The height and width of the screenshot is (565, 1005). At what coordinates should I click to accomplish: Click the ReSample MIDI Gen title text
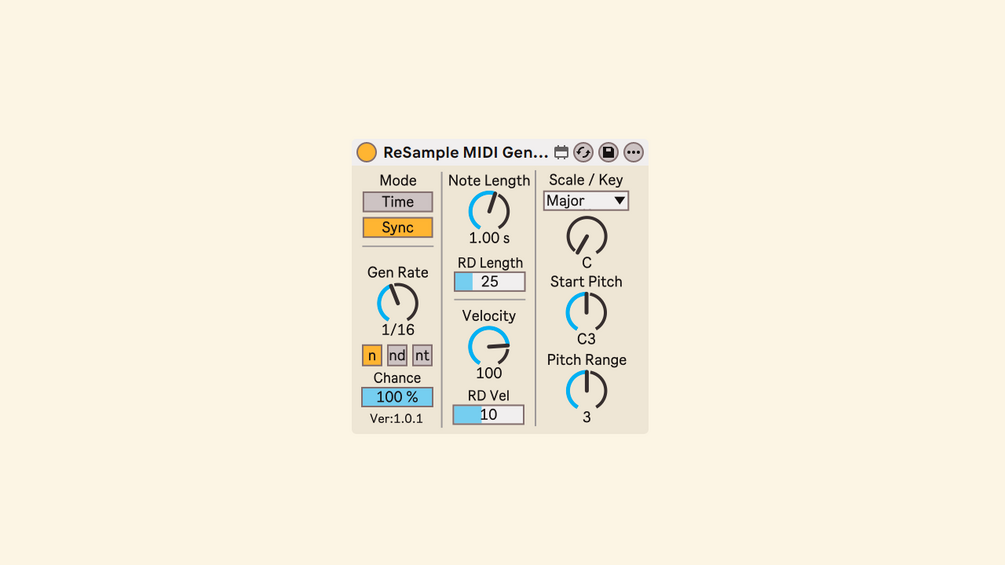coord(465,152)
